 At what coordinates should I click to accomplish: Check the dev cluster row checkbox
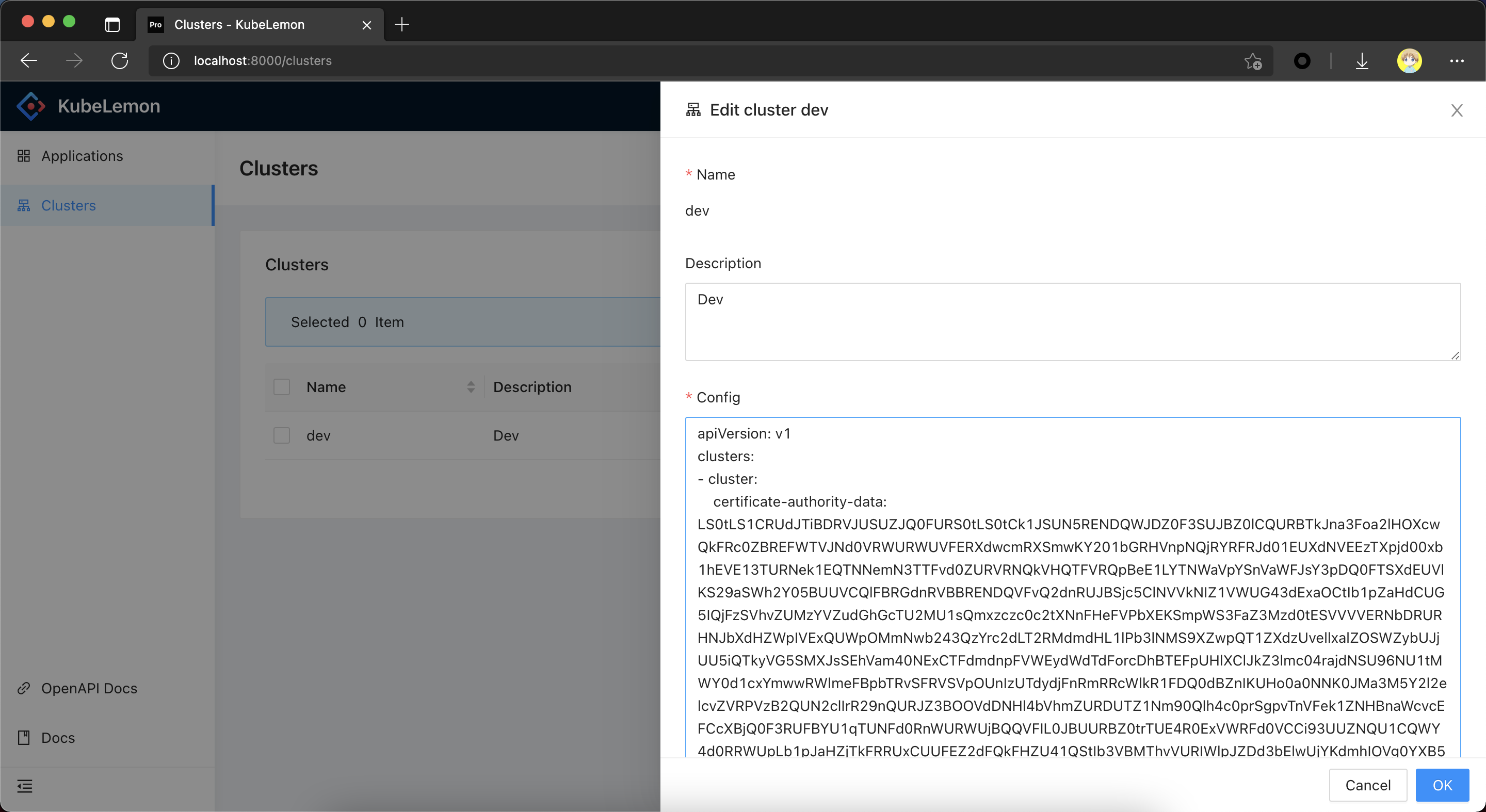(x=282, y=435)
